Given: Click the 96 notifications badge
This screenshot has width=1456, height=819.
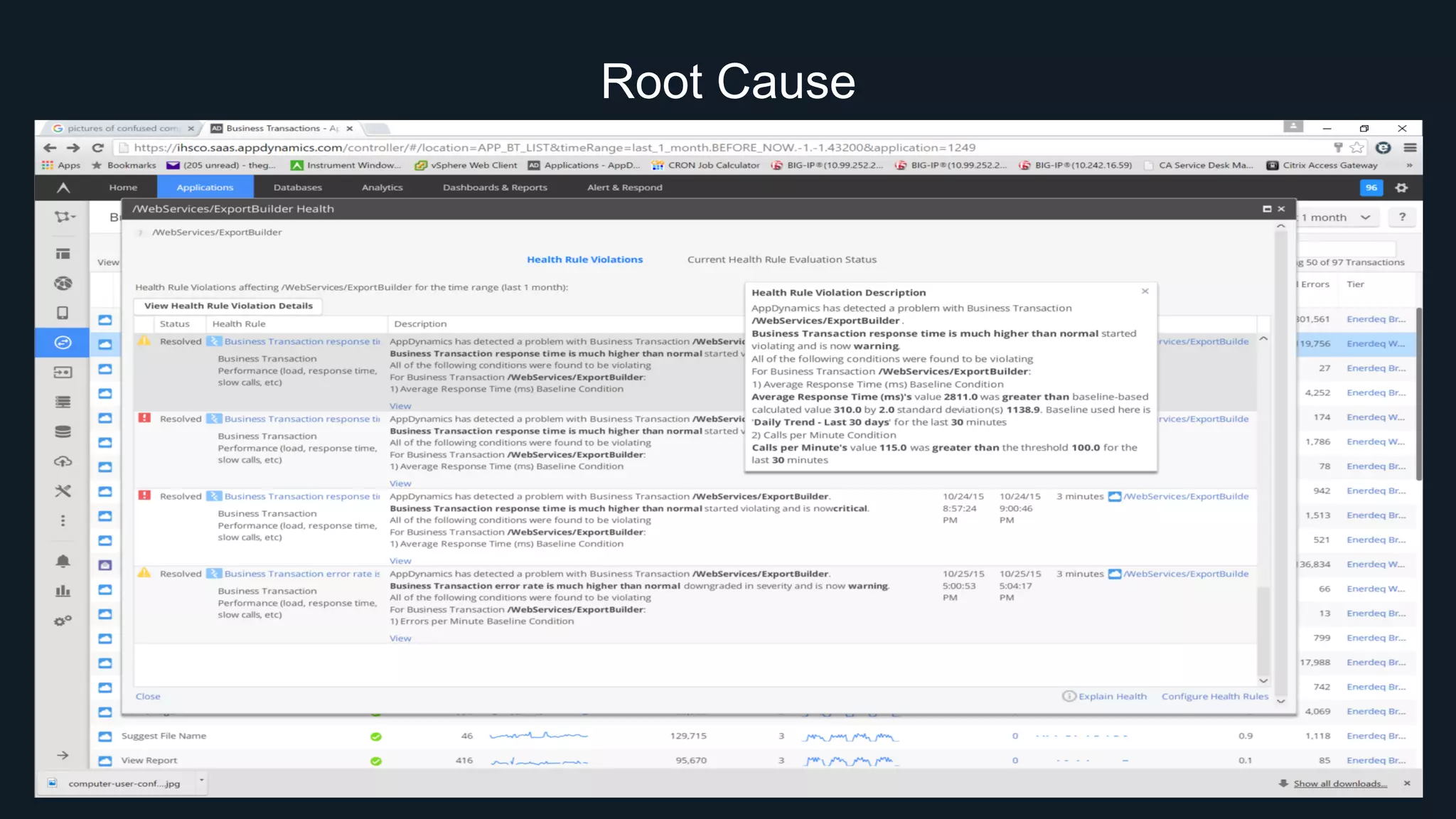Looking at the screenshot, I should (1371, 188).
